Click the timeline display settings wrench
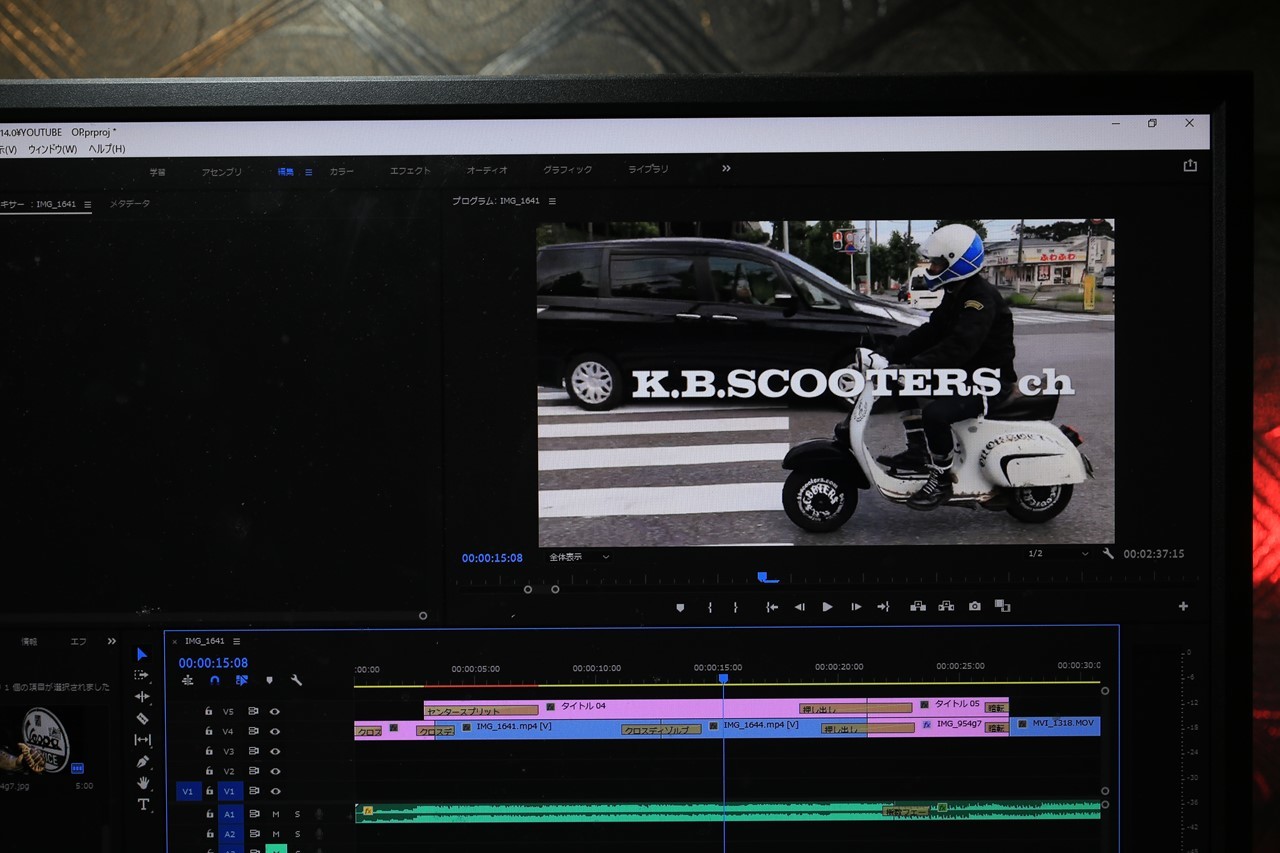Viewport: 1280px width, 853px height. click(296, 680)
